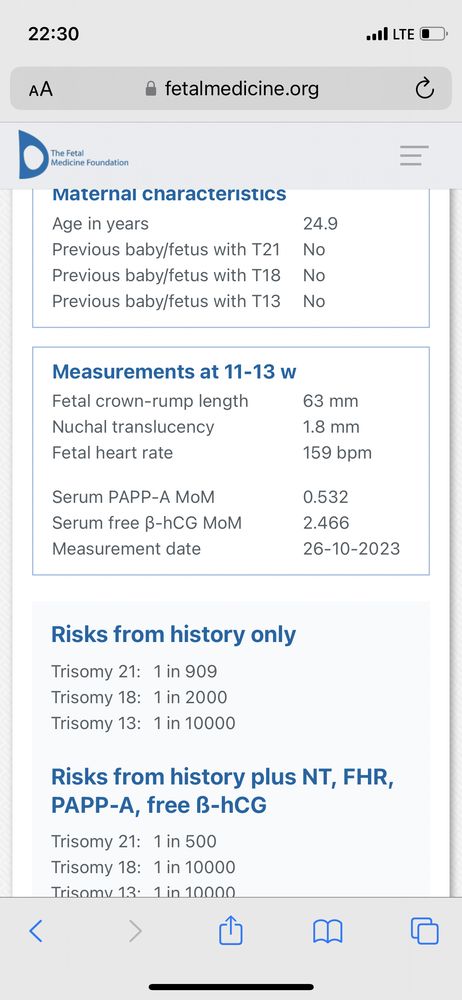This screenshot has width=462, height=1000.
Task: Tap the fetalmedicine.org address field
Action: tap(231, 89)
